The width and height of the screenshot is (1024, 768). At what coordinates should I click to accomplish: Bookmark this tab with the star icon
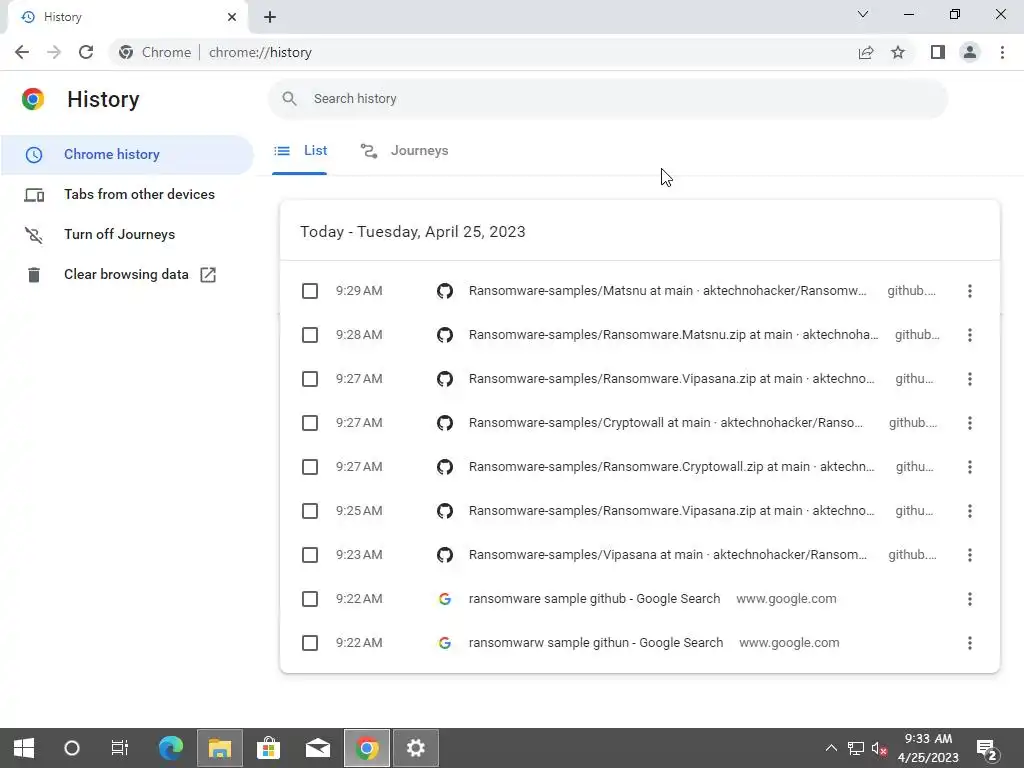point(898,52)
